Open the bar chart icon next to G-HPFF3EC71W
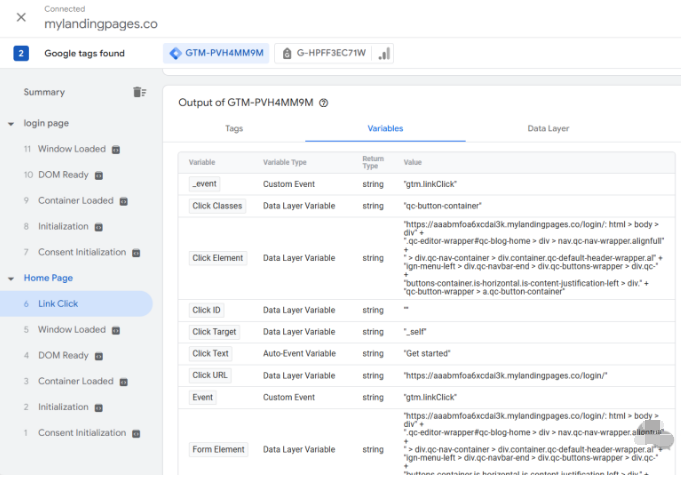The height and width of the screenshot is (491, 681). pos(385,53)
